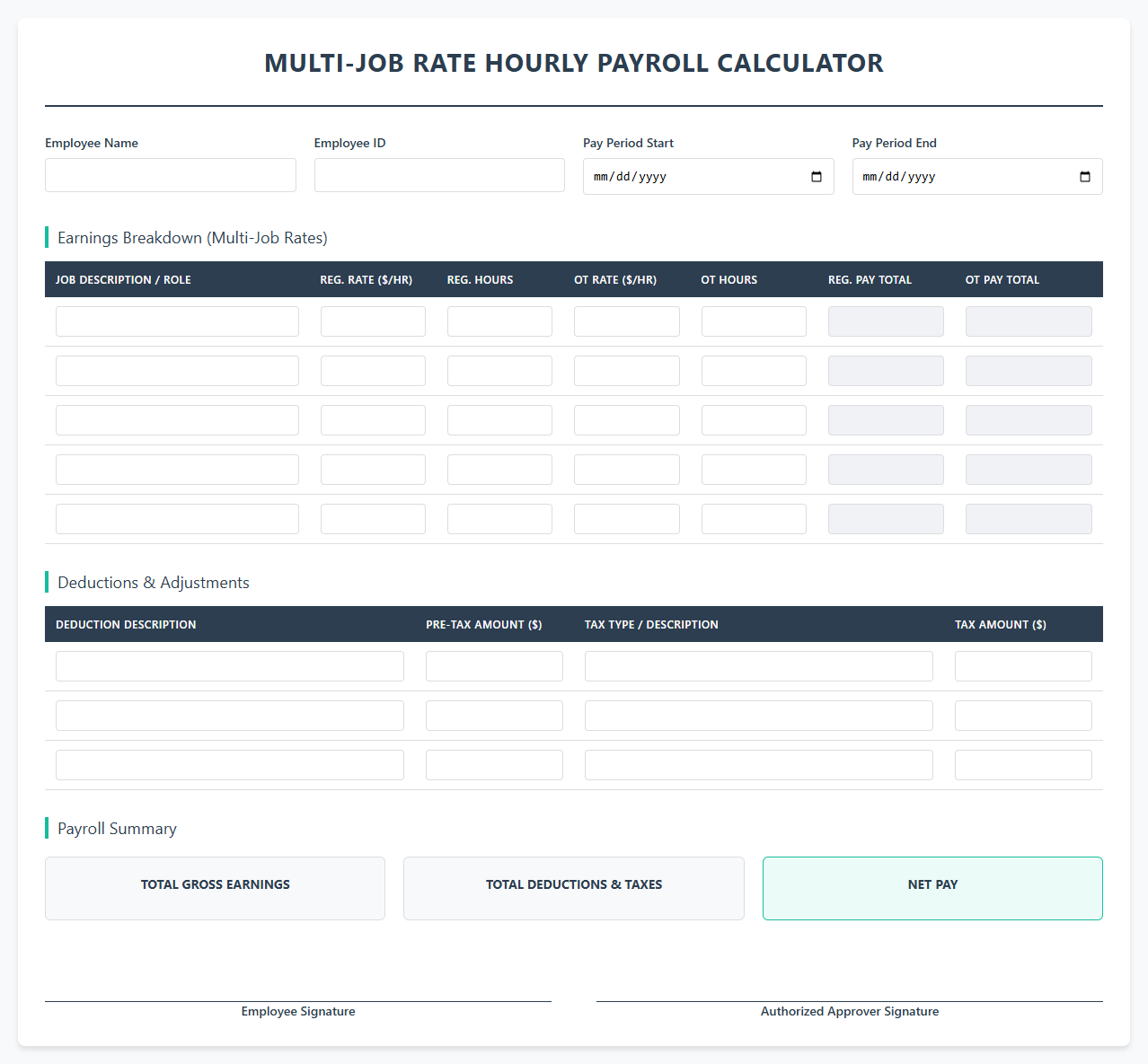Click first Tax Type / Description field
The height and width of the screenshot is (1064, 1148).
(x=759, y=666)
